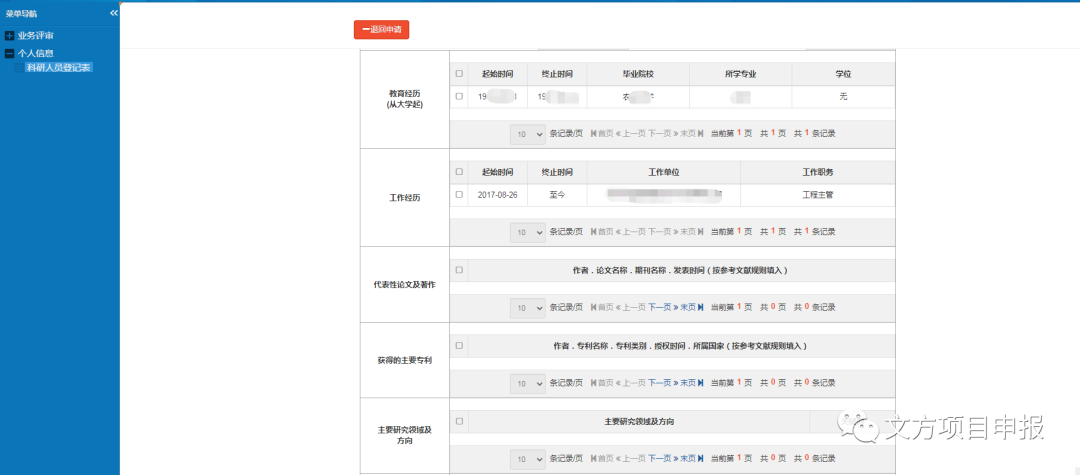The width and height of the screenshot is (1080, 475).
Task: Open the 教育经历 page-size dropdown
Action: pyautogui.click(x=528, y=134)
